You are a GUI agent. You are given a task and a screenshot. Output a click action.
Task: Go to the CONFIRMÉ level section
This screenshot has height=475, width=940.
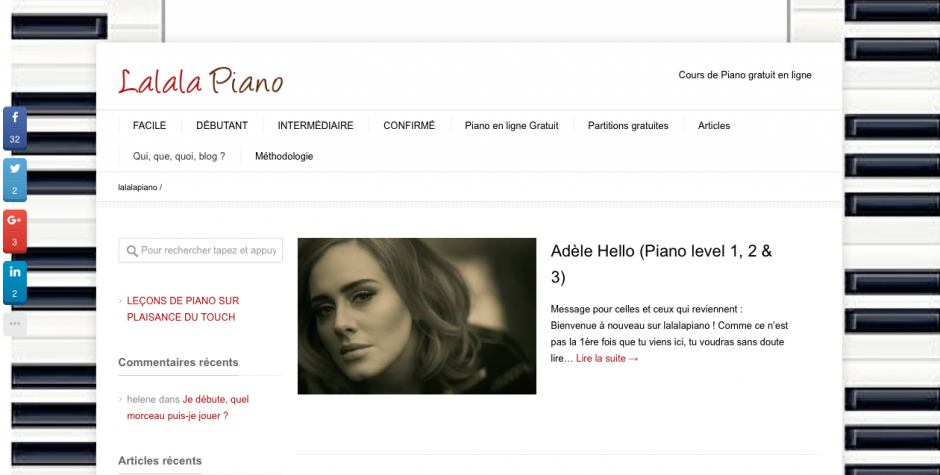409,125
